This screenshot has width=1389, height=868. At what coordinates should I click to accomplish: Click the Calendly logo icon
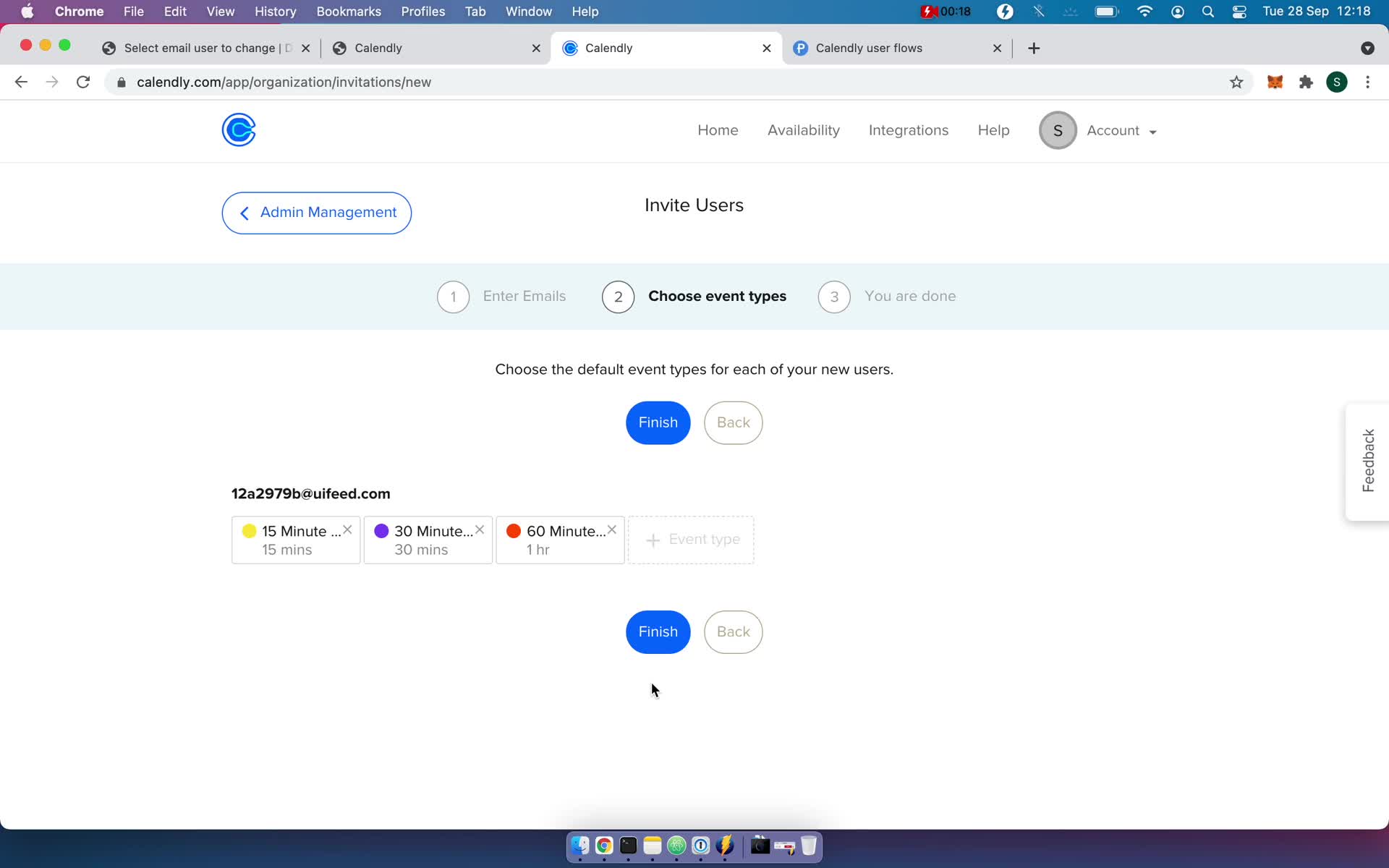coord(238,129)
